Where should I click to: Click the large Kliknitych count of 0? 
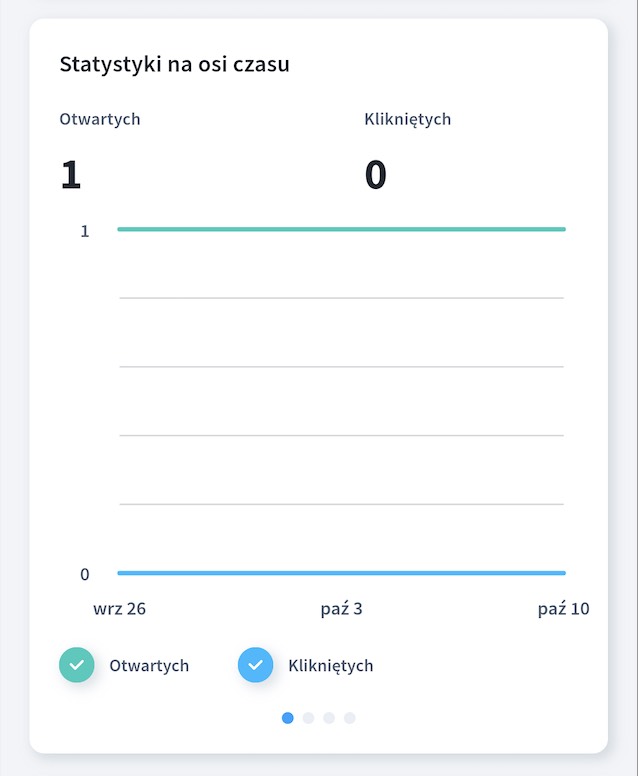pos(376,174)
